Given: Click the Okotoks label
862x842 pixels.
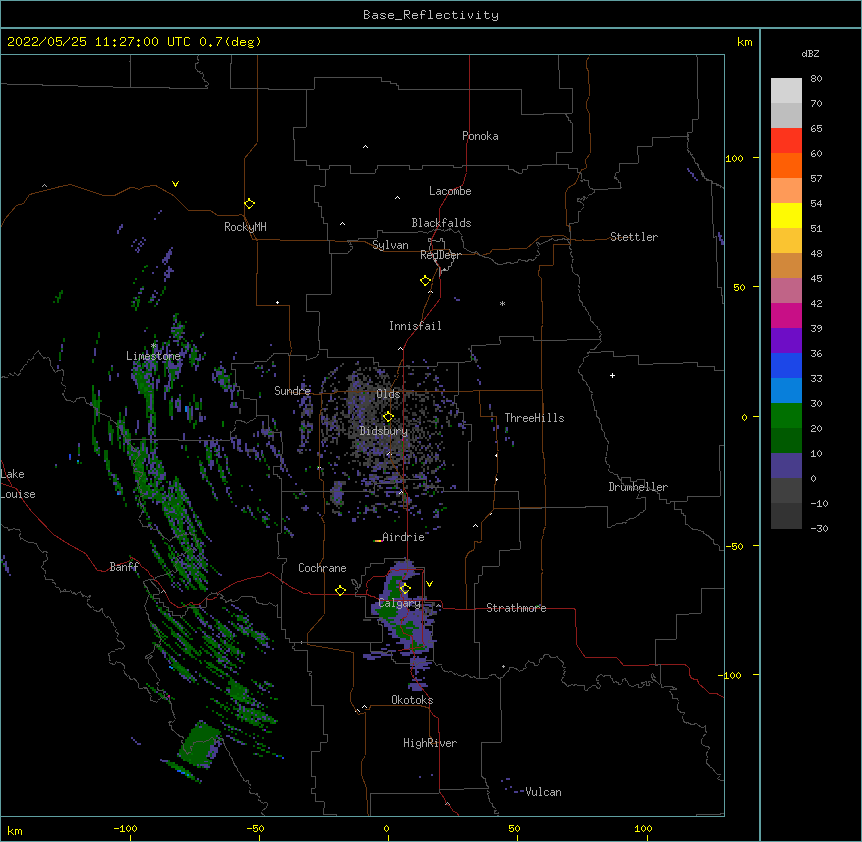Looking at the screenshot, I should point(412,700).
